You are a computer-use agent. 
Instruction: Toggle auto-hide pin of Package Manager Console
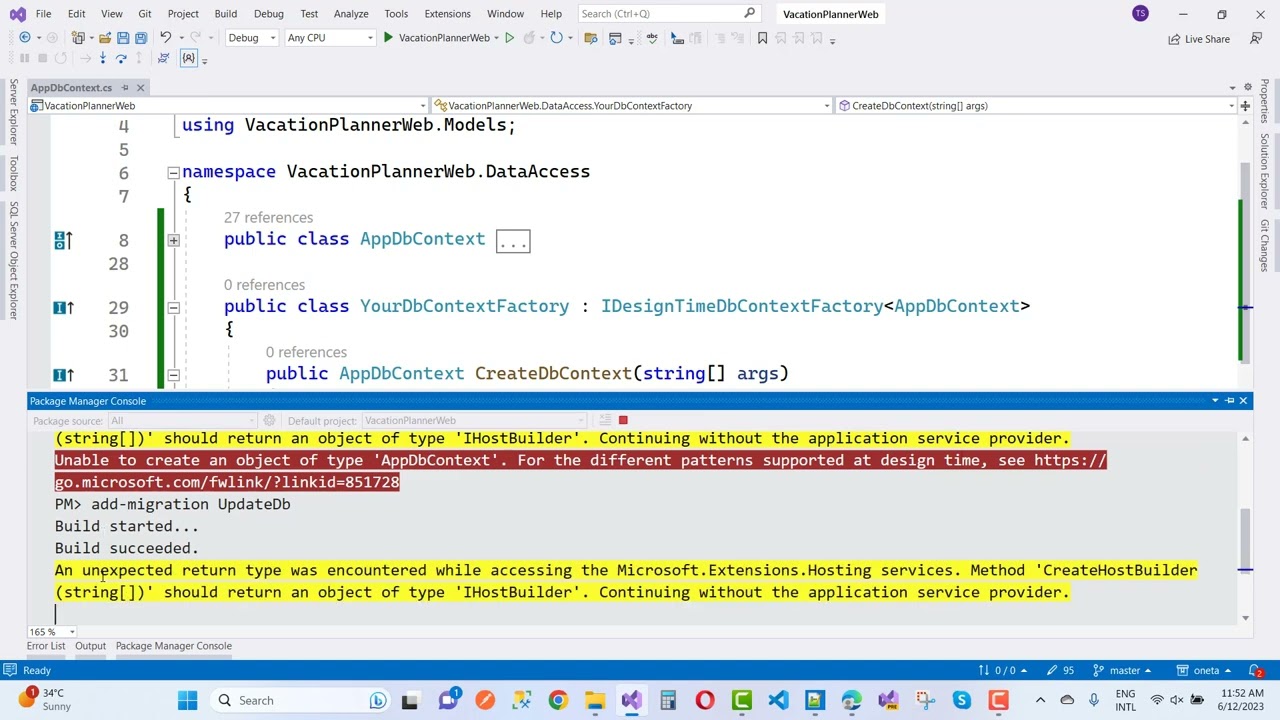(x=1230, y=401)
